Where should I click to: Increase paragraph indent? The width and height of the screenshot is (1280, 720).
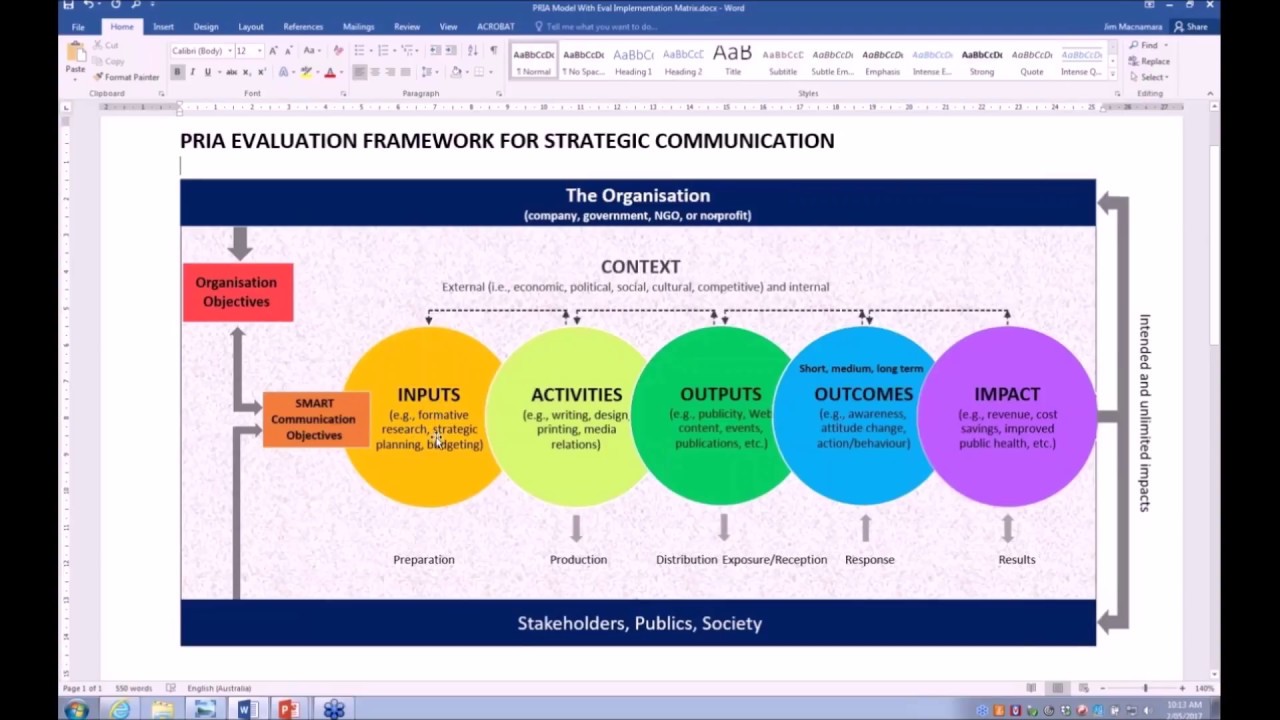click(x=451, y=50)
